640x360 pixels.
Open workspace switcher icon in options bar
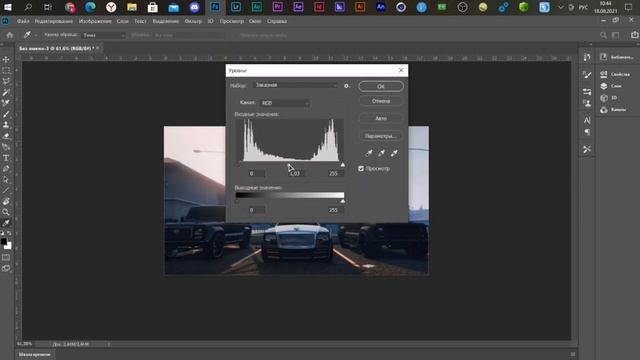(616, 35)
